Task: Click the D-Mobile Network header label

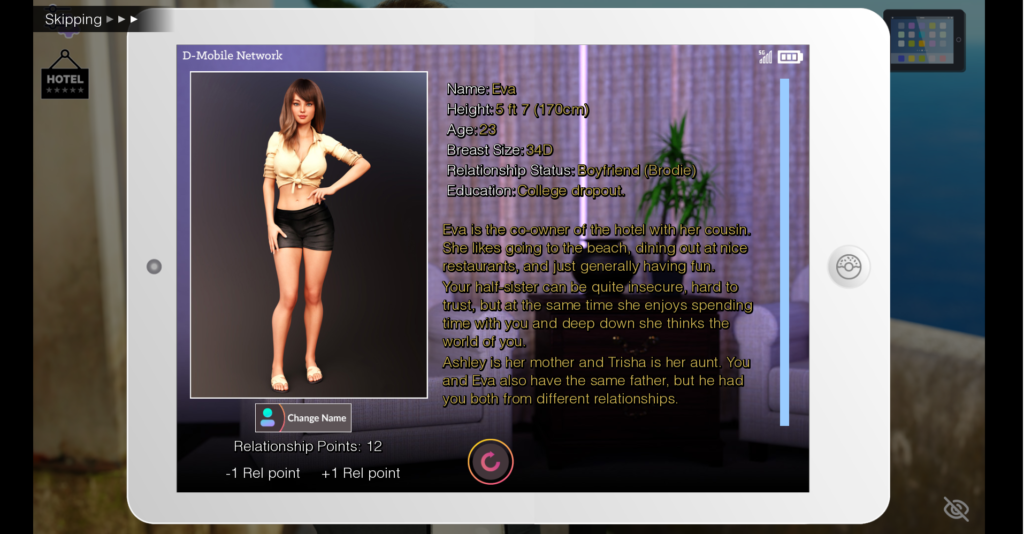Action: [x=232, y=56]
